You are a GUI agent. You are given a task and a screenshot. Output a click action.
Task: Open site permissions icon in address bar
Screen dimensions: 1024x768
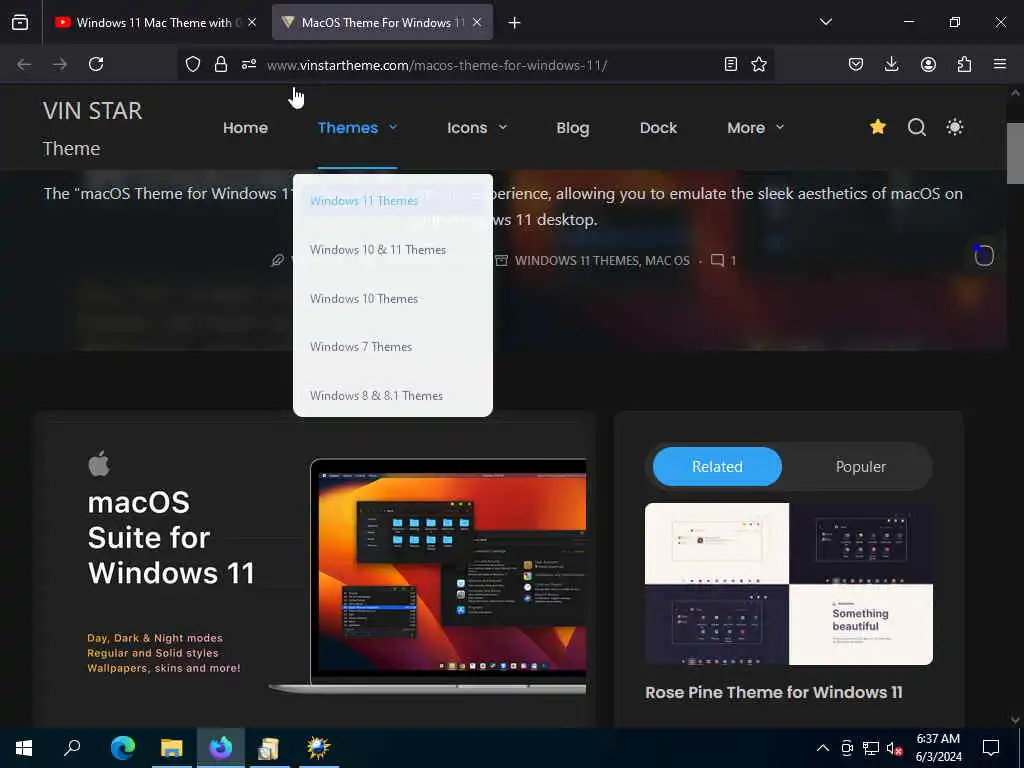click(249, 64)
